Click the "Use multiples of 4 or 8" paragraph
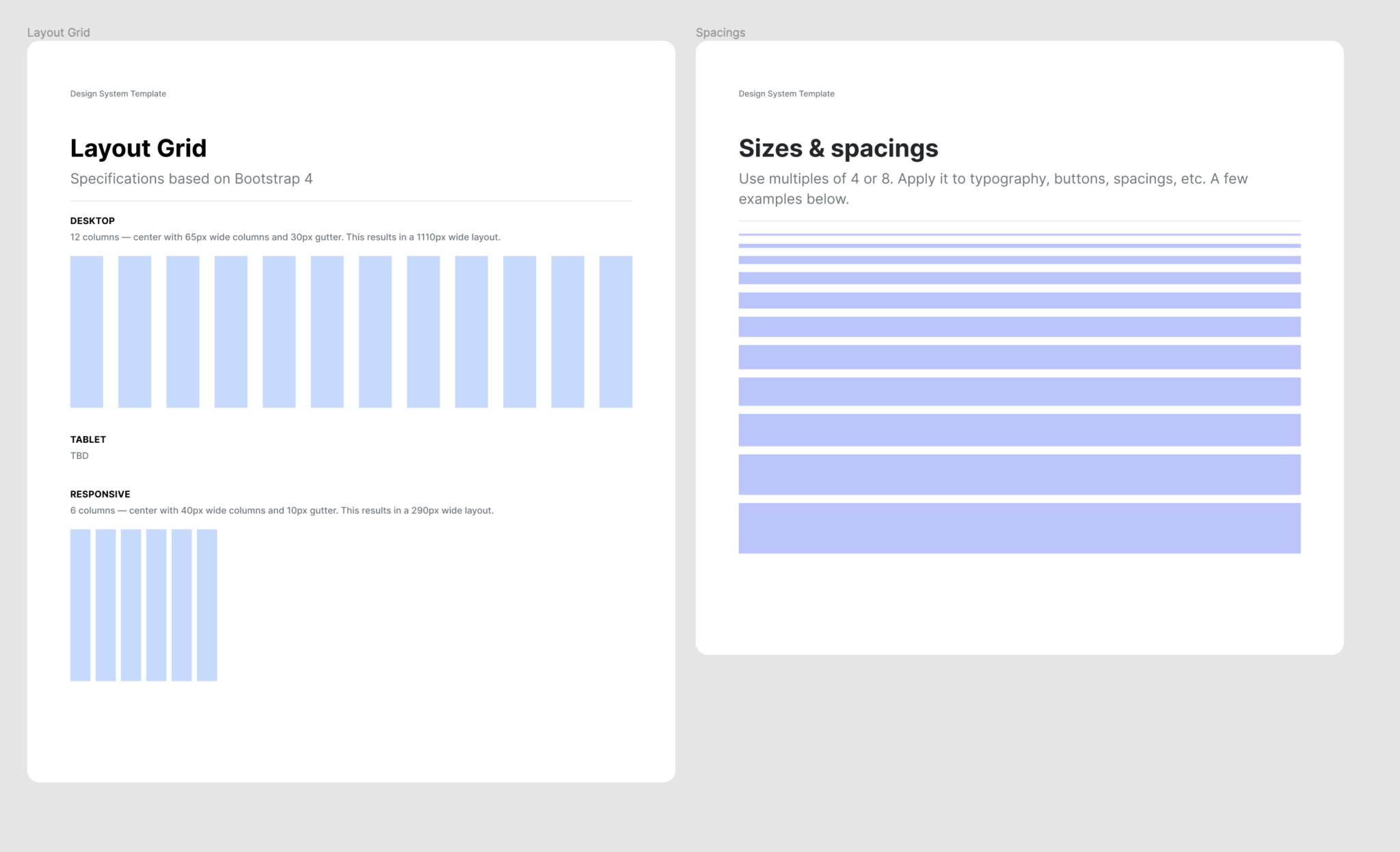Viewport: 1400px width, 852px height. click(993, 189)
